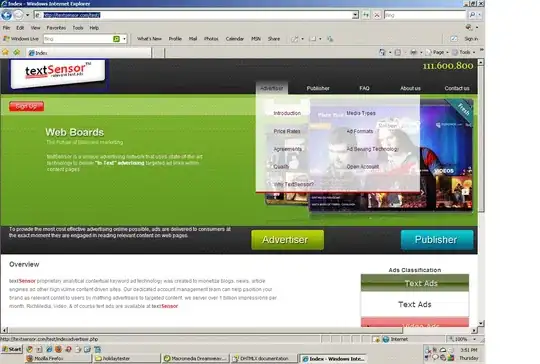Open the Windows Live search options dropdown
This screenshot has width=540, height=364.
click(x=124, y=39)
